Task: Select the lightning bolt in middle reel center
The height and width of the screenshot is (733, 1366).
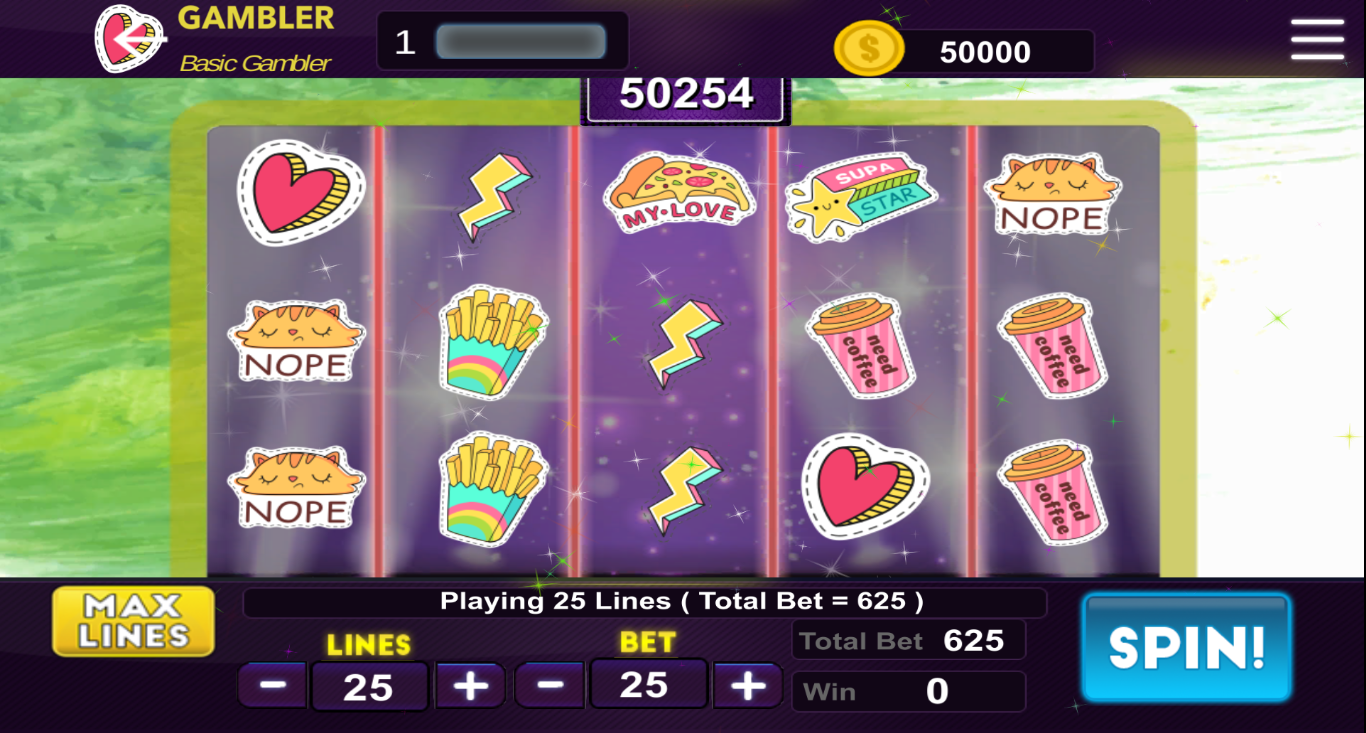Action: point(684,343)
